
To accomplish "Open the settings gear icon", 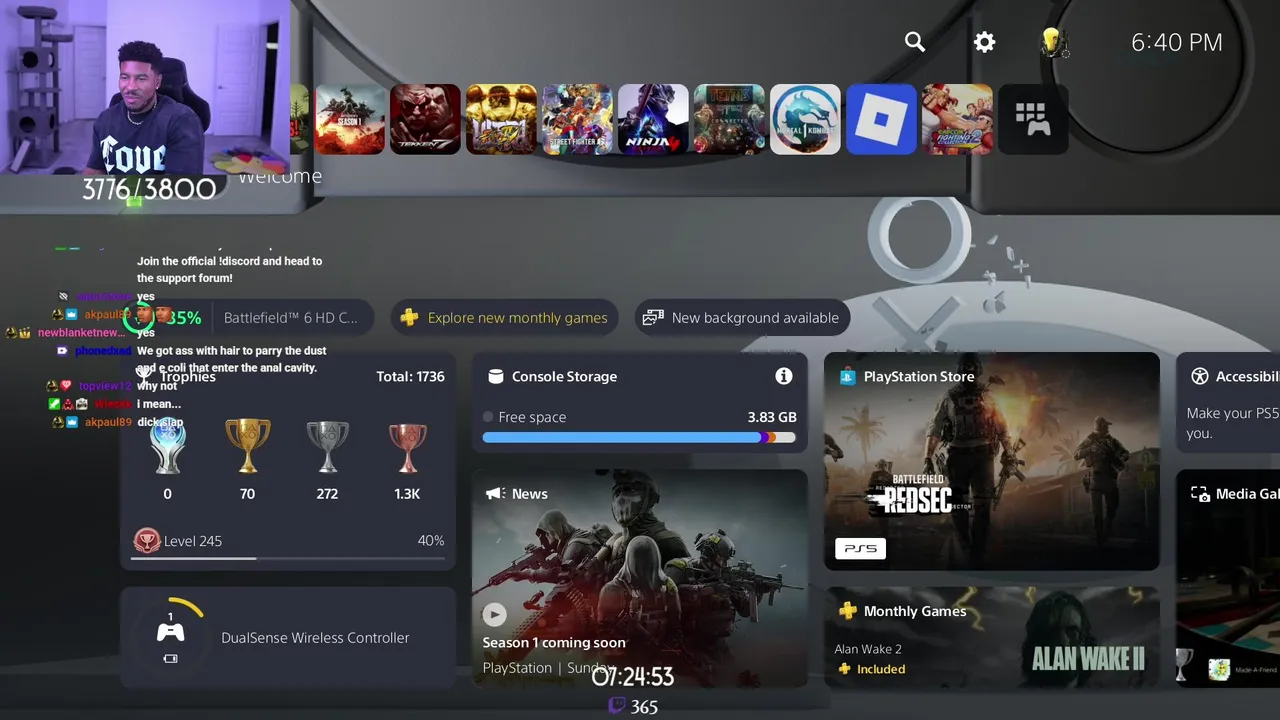I will pos(985,42).
